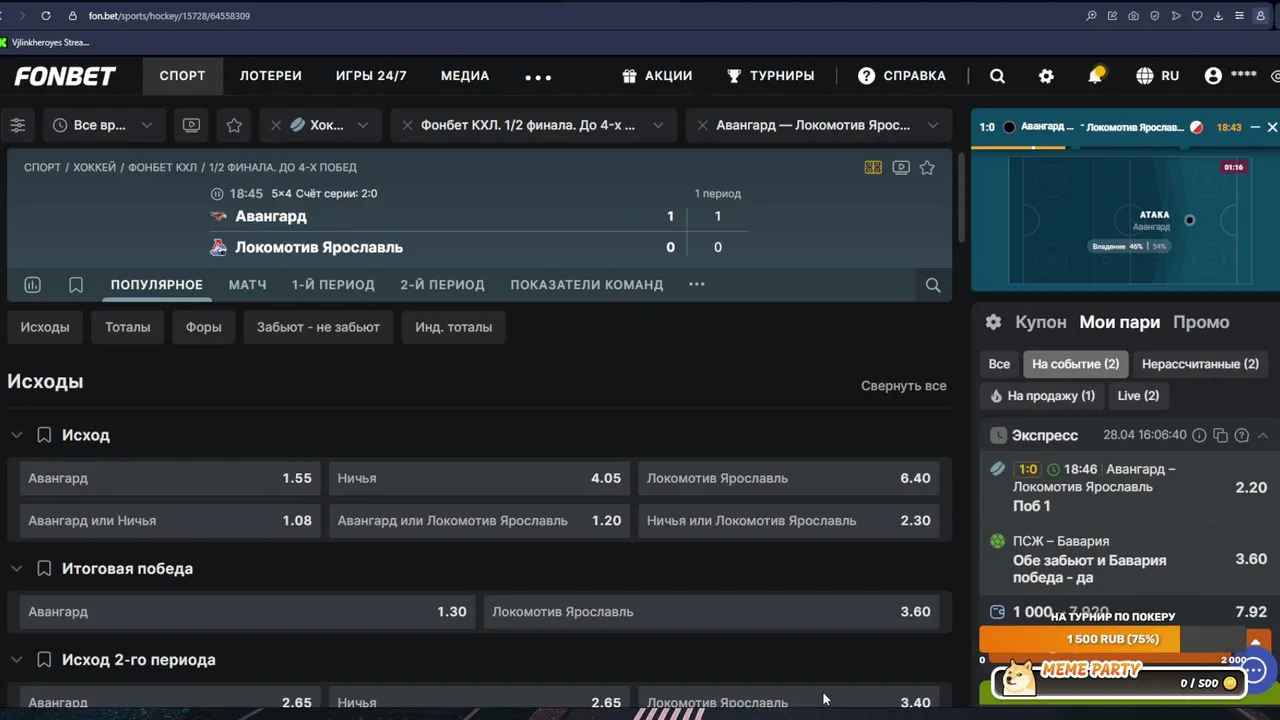The height and width of the screenshot is (720, 1280).
Task: Remove the Фонбет КХЛ tournament filter
Action: (407, 125)
